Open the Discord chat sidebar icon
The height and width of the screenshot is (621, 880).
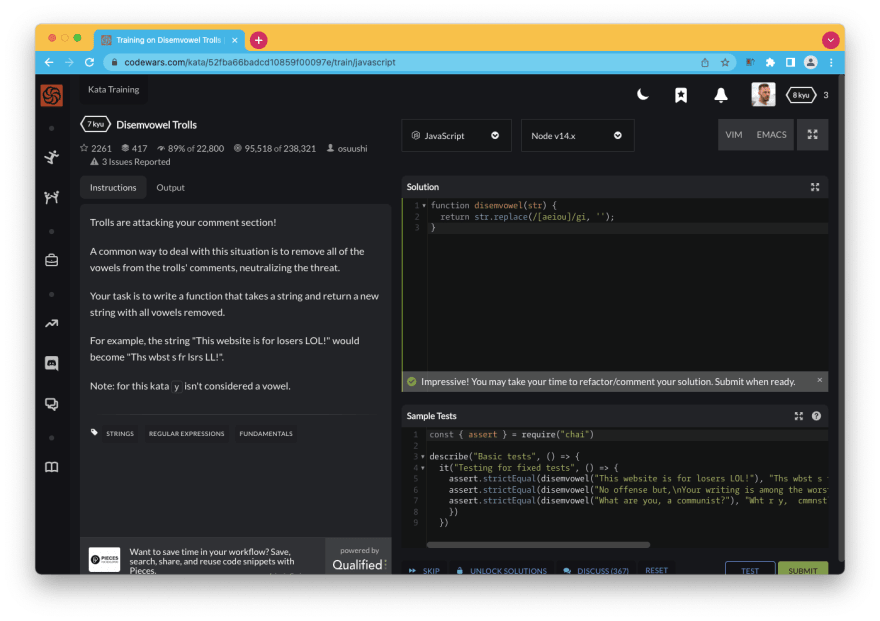[52, 364]
